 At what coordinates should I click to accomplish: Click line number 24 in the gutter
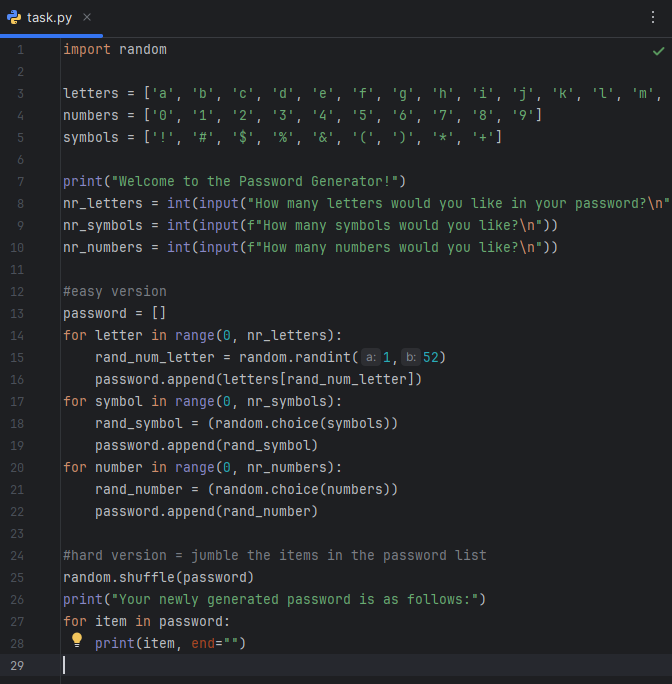pyautogui.click(x=17, y=556)
